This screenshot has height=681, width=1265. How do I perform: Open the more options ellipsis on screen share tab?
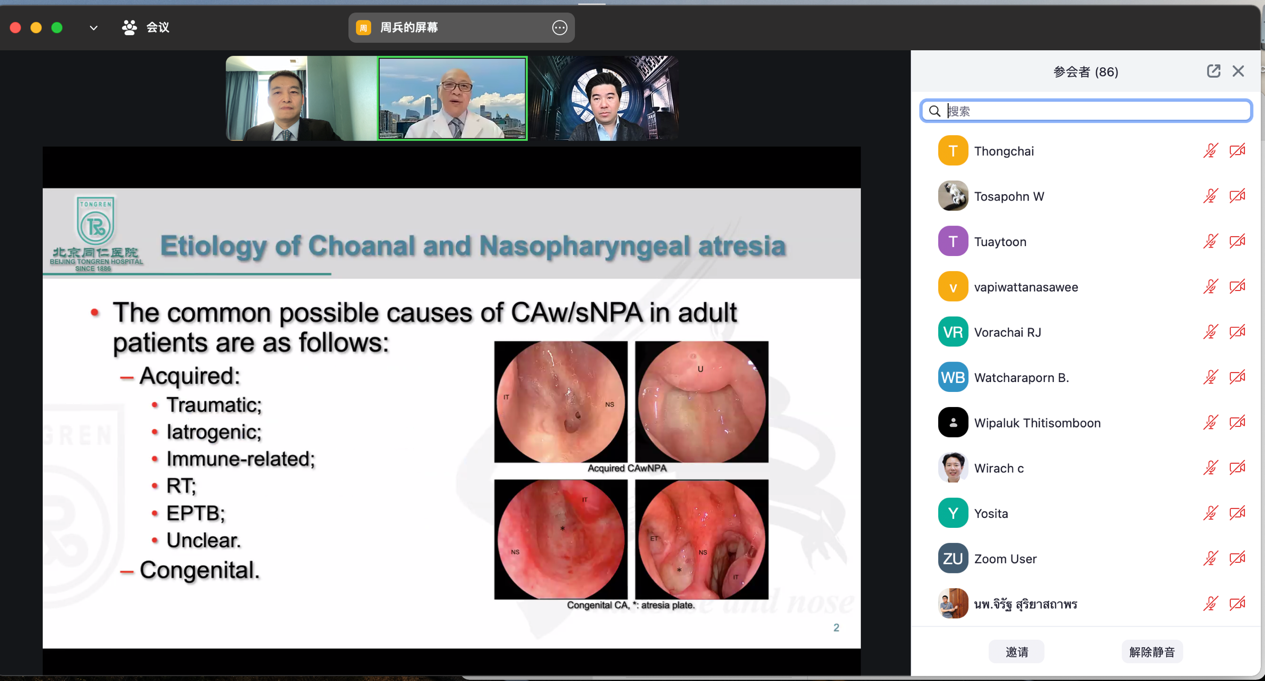coord(560,28)
